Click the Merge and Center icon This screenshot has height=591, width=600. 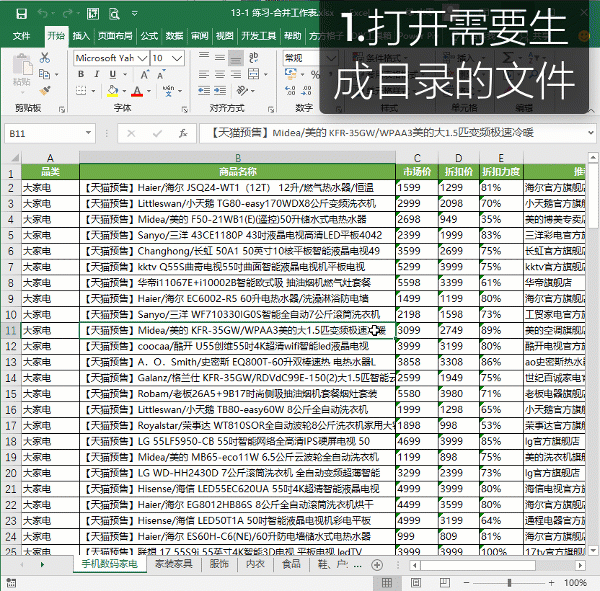(x=253, y=74)
